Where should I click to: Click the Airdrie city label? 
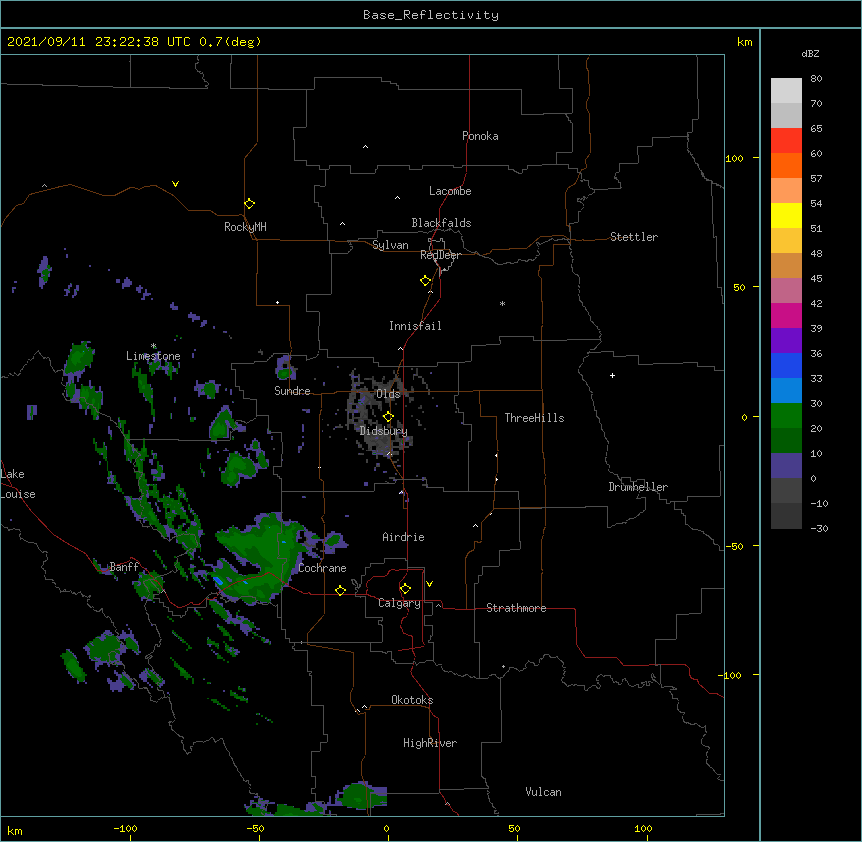coord(404,537)
